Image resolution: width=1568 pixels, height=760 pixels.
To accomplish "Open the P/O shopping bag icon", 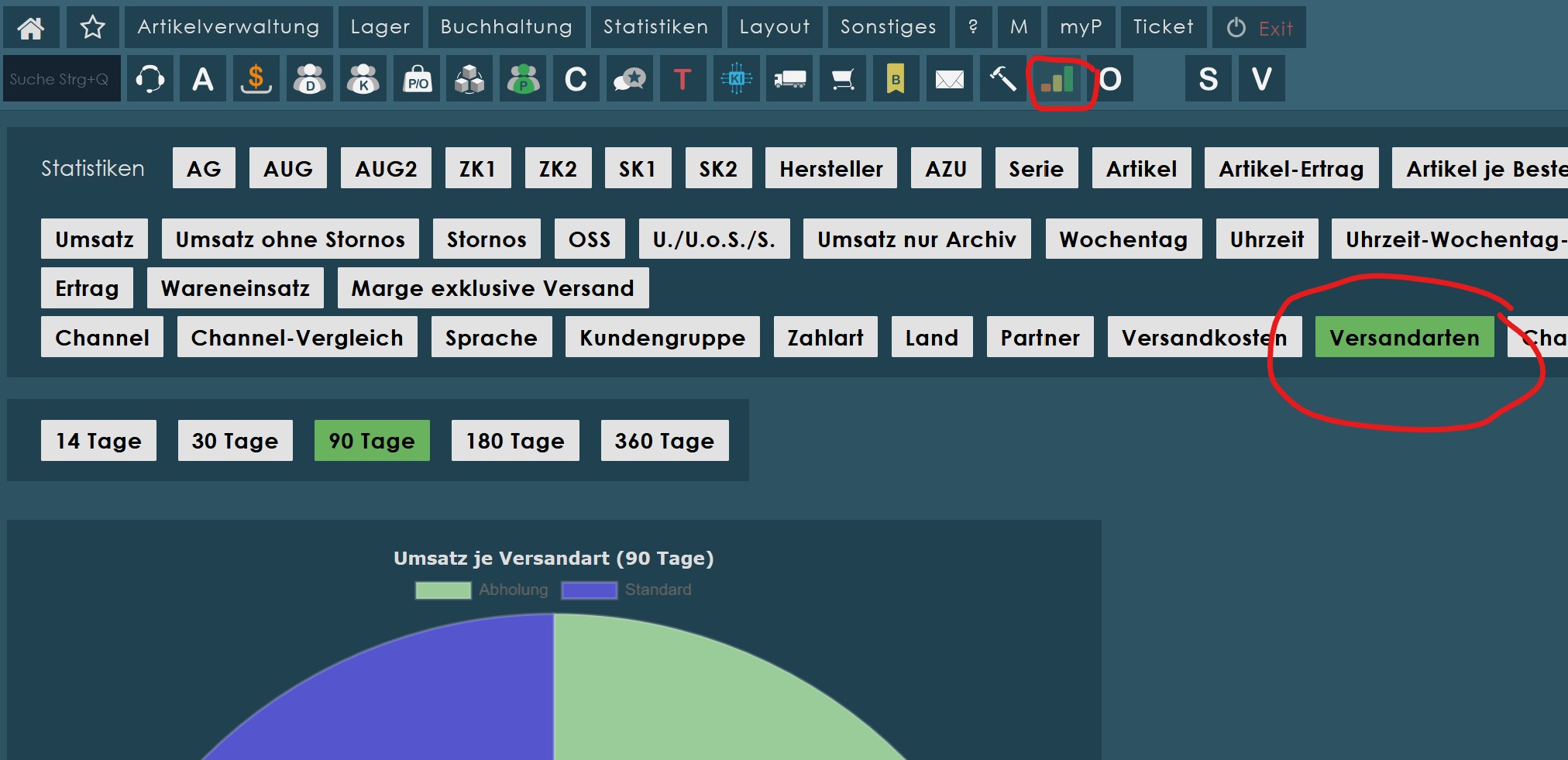I will (417, 78).
